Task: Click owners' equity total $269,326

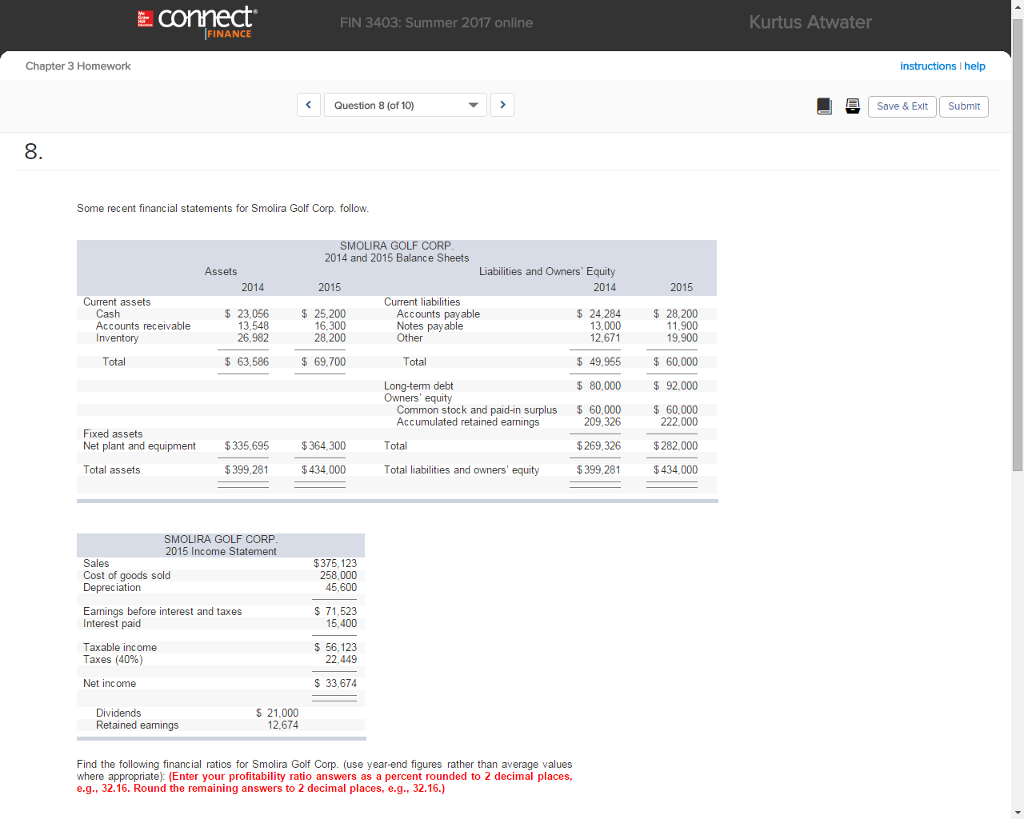Action: [x=599, y=446]
